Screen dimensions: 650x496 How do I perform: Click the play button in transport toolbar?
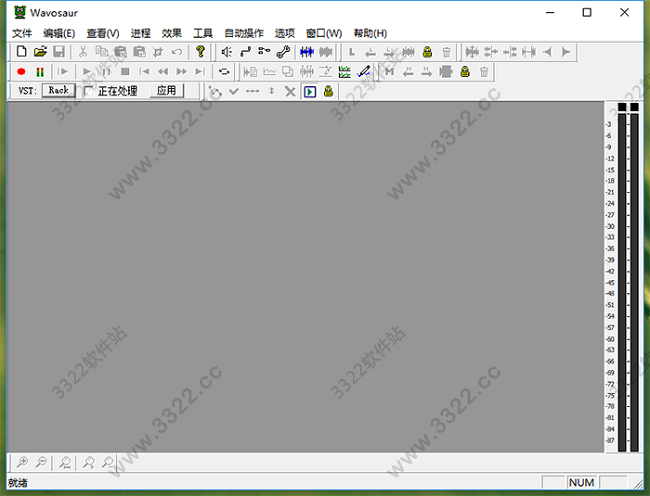(x=87, y=72)
